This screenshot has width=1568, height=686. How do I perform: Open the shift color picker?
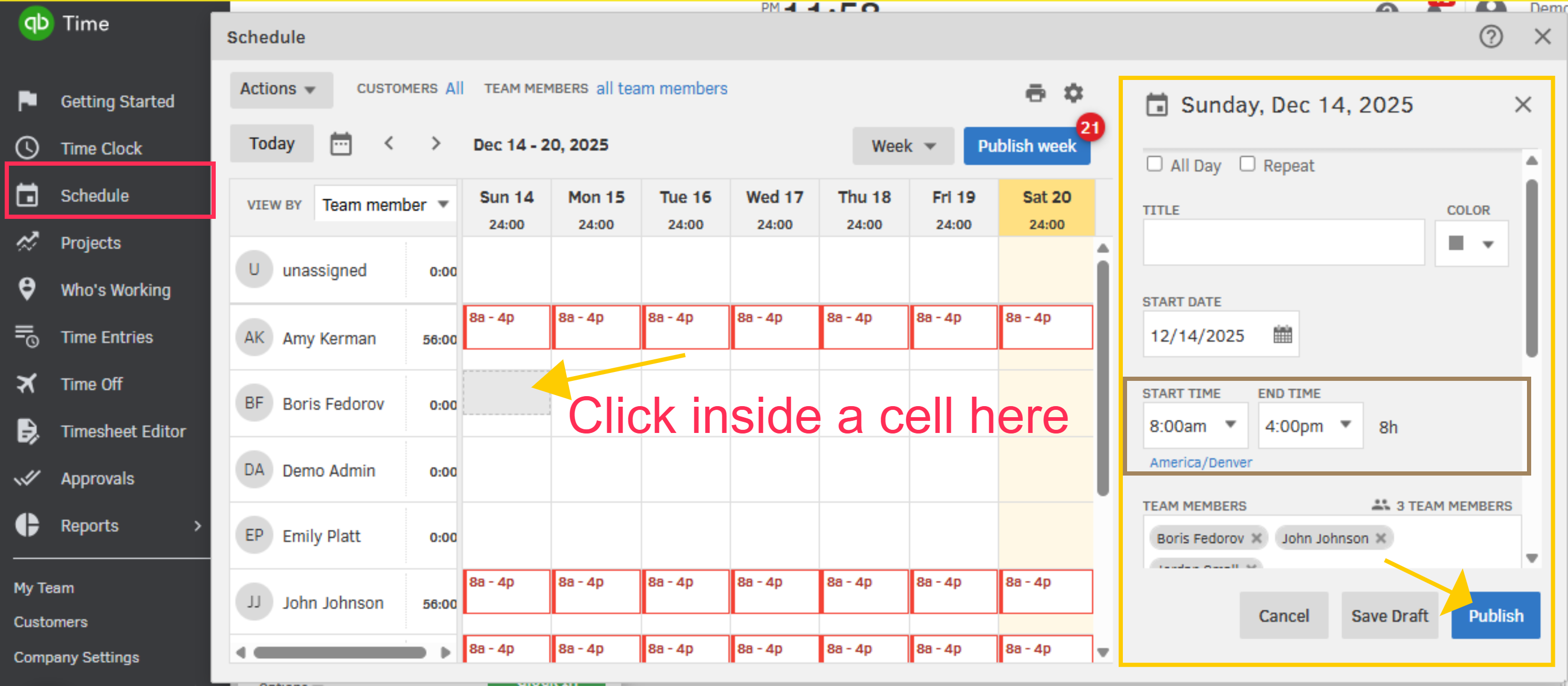1471,244
